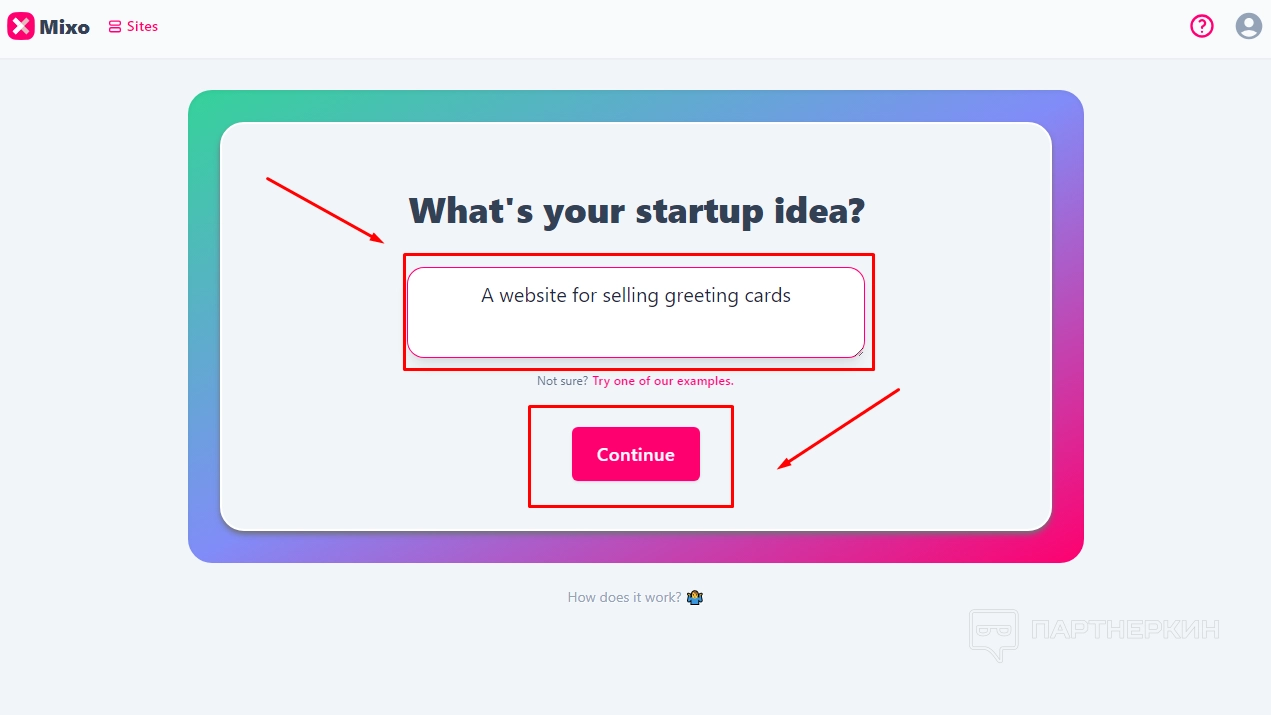1271x715 pixels.
Task: Click the "Not sure?" hint text
Action: (562, 381)
